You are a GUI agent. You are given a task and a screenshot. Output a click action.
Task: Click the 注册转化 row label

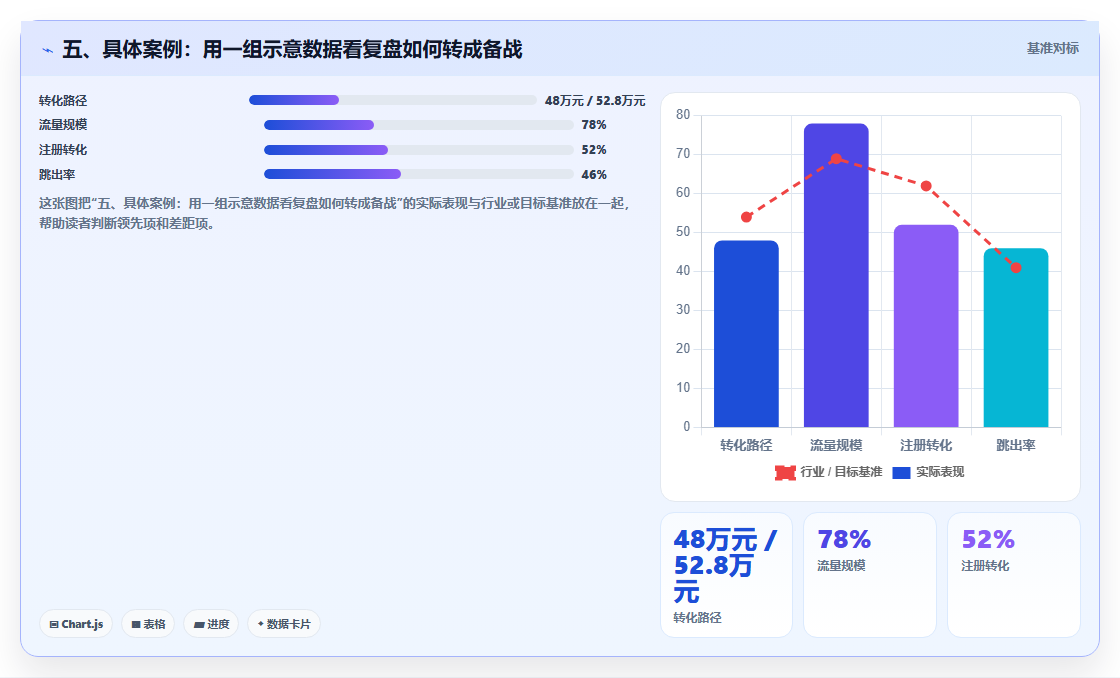(x=63, y=150)
